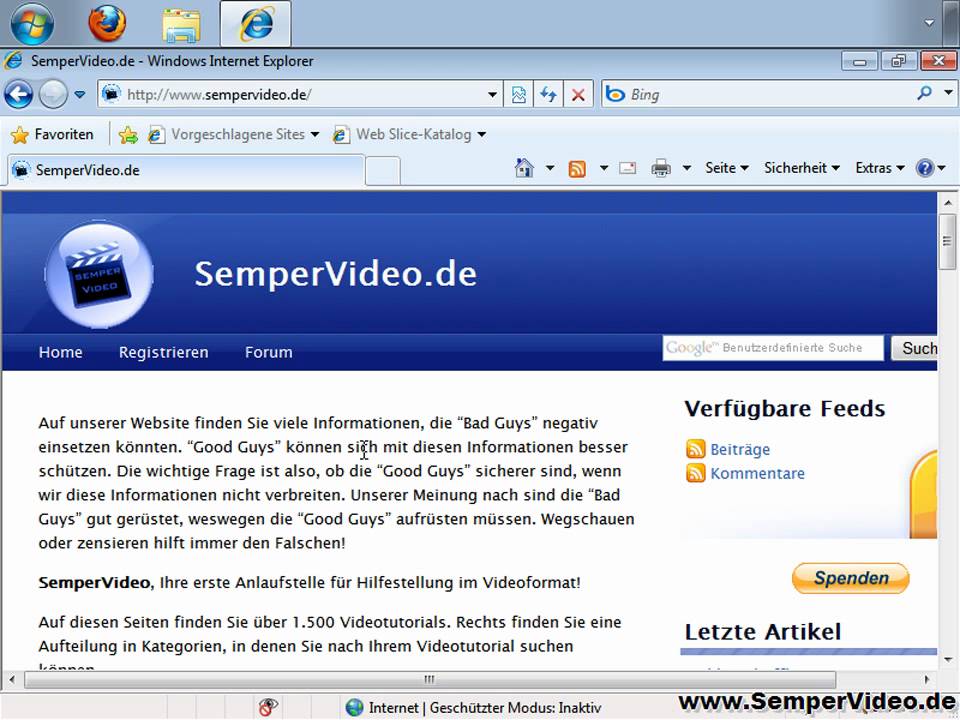
Task: Open the Kommentare feed link
Action: point(757,473)
